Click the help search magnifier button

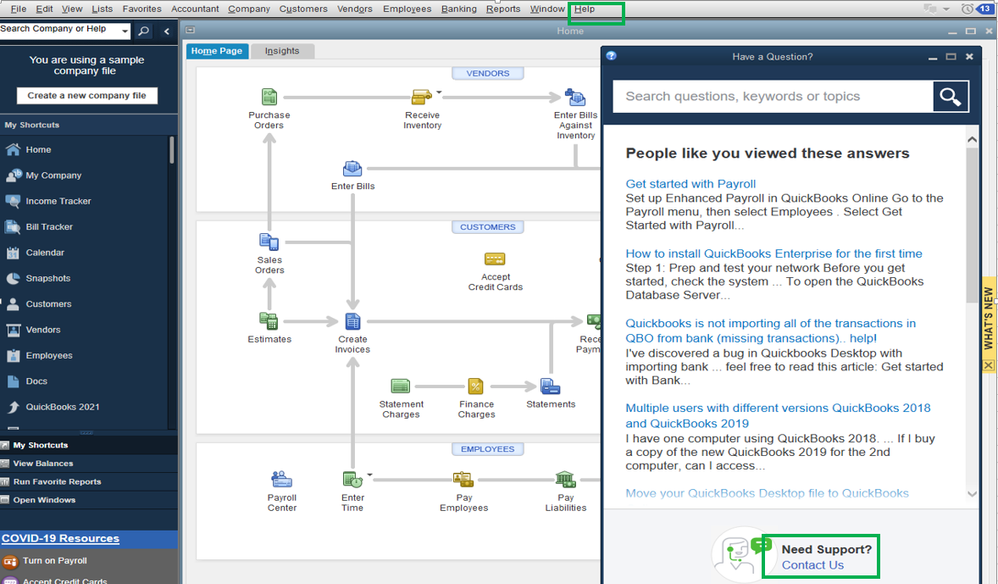tap(950, 97)
